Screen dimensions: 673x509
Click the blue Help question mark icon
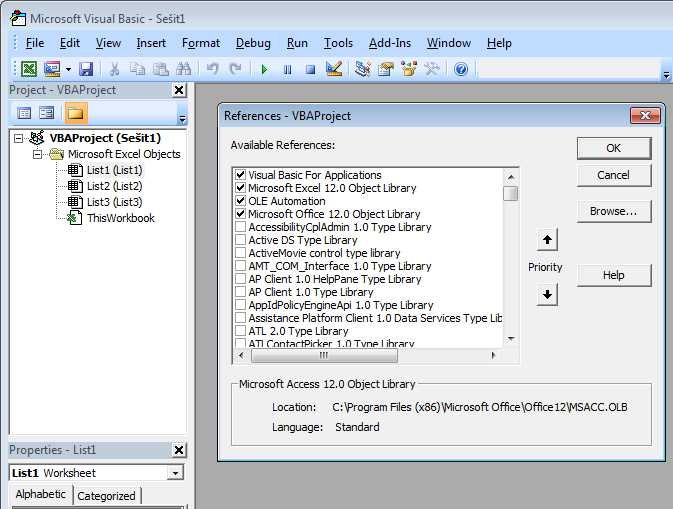click(x=461, y=69)
